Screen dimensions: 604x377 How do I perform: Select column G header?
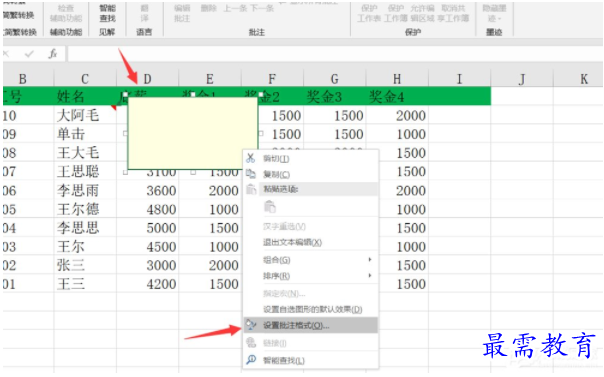pyautogui.click(x=335, y=79)
